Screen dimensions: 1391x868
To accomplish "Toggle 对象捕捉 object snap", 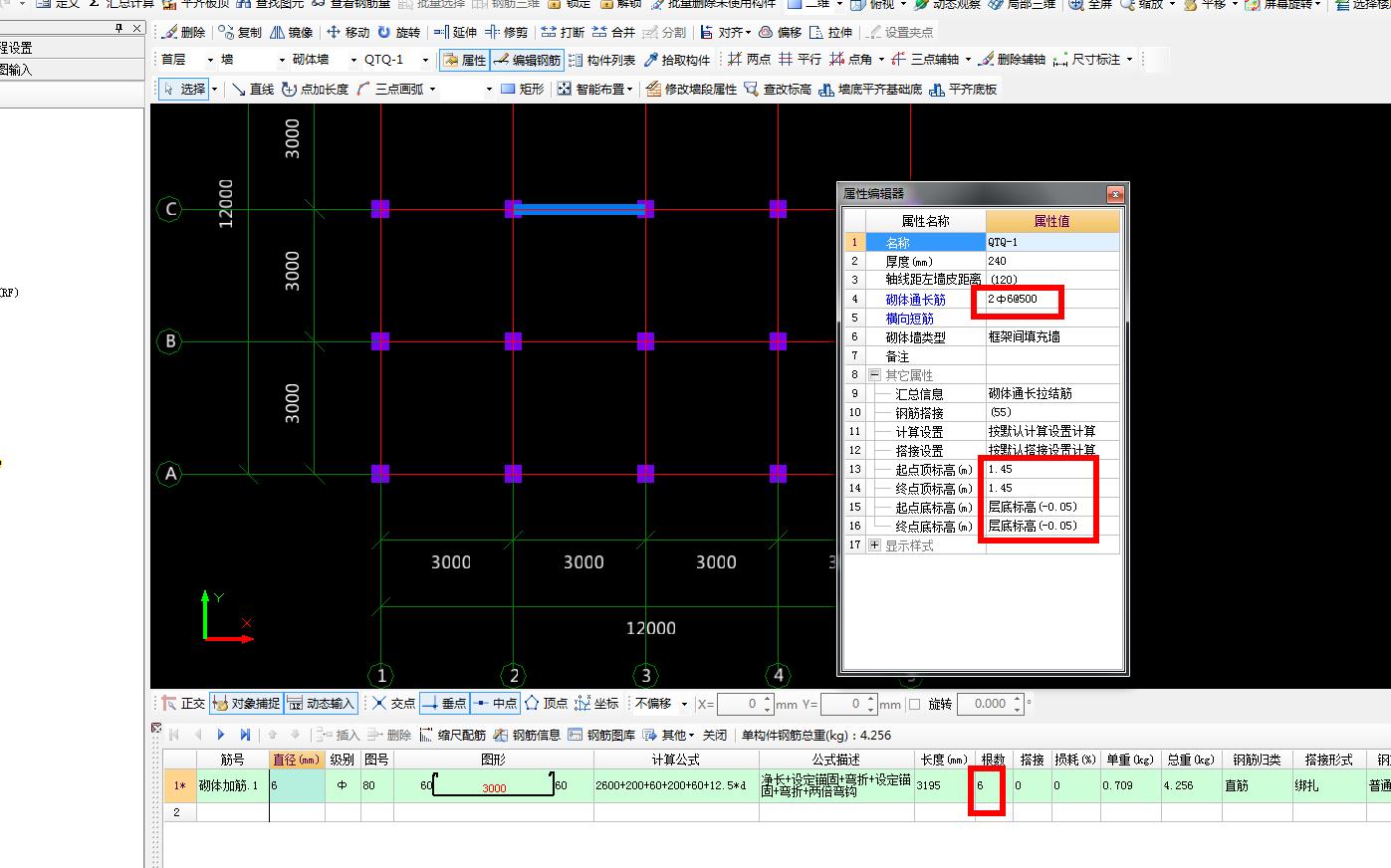I will (246, 703).
